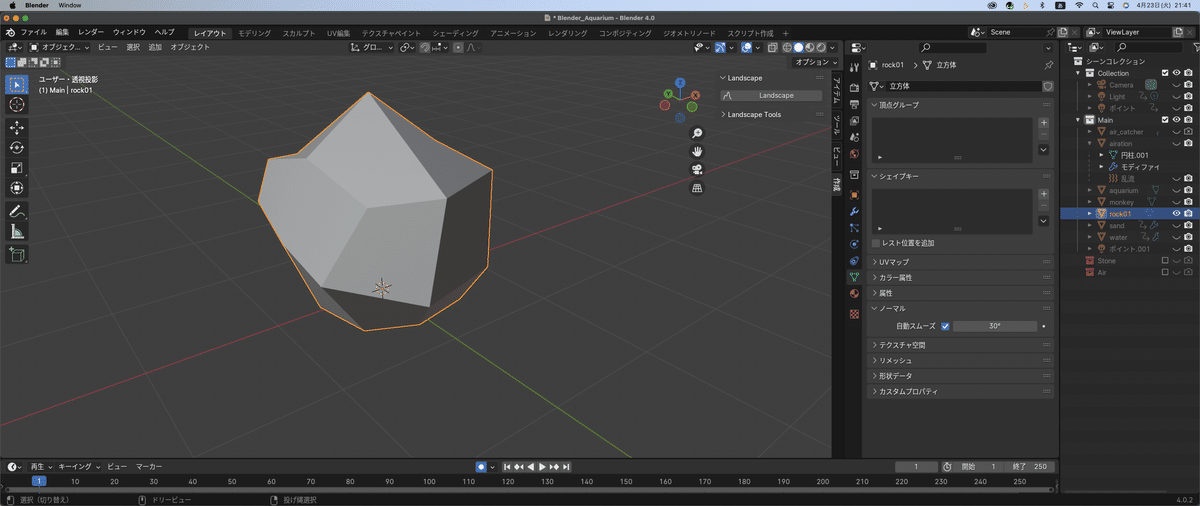Open the オプション dropdown
The height and width of the screenshot is (506, 1200).
(816, 62)
